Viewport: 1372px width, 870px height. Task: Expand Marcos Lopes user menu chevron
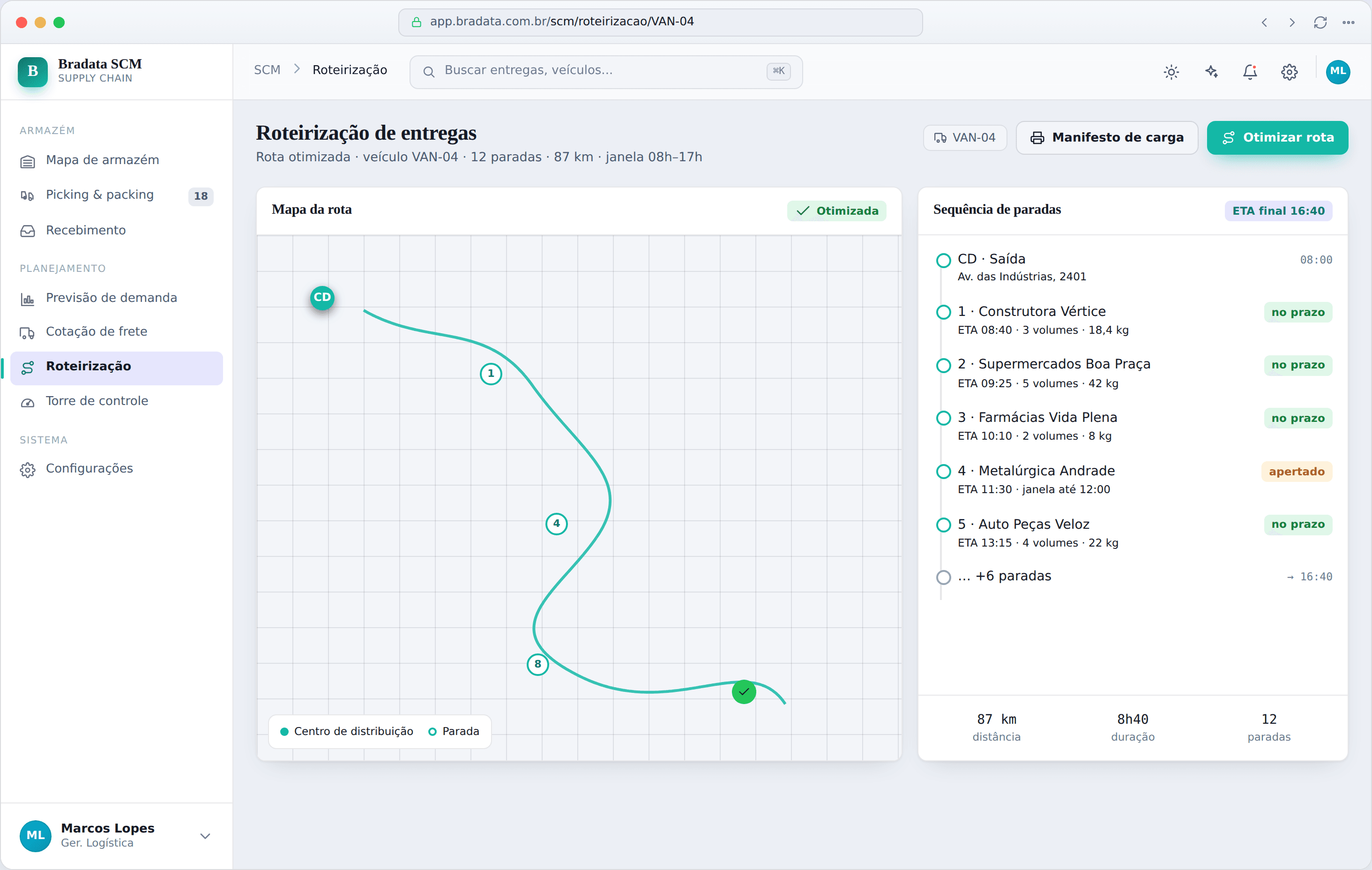205,836
